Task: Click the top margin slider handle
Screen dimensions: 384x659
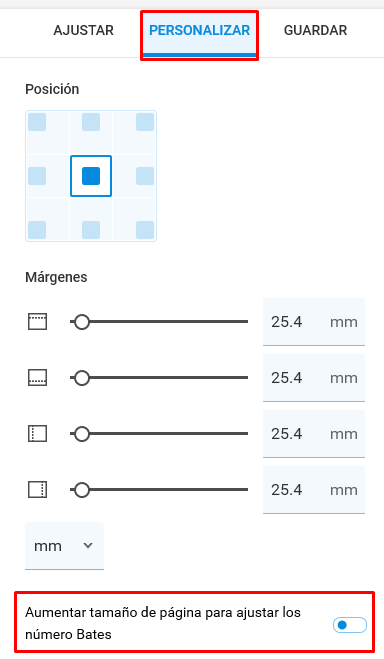Action: click(82, 322)
